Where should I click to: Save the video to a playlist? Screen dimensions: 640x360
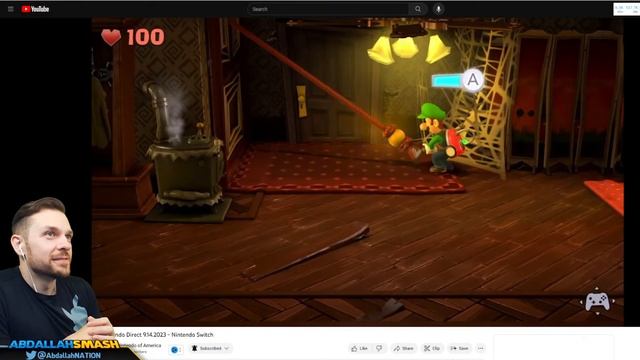point(459,348)
